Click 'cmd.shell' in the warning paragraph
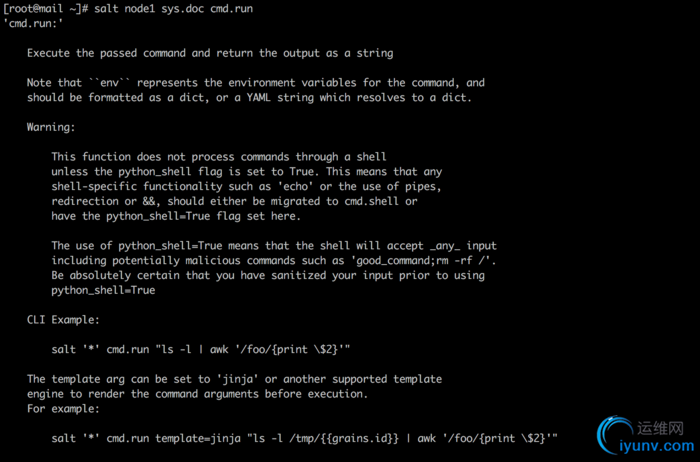The height and width of the screenshot is (462, 700). pos(371,201)
